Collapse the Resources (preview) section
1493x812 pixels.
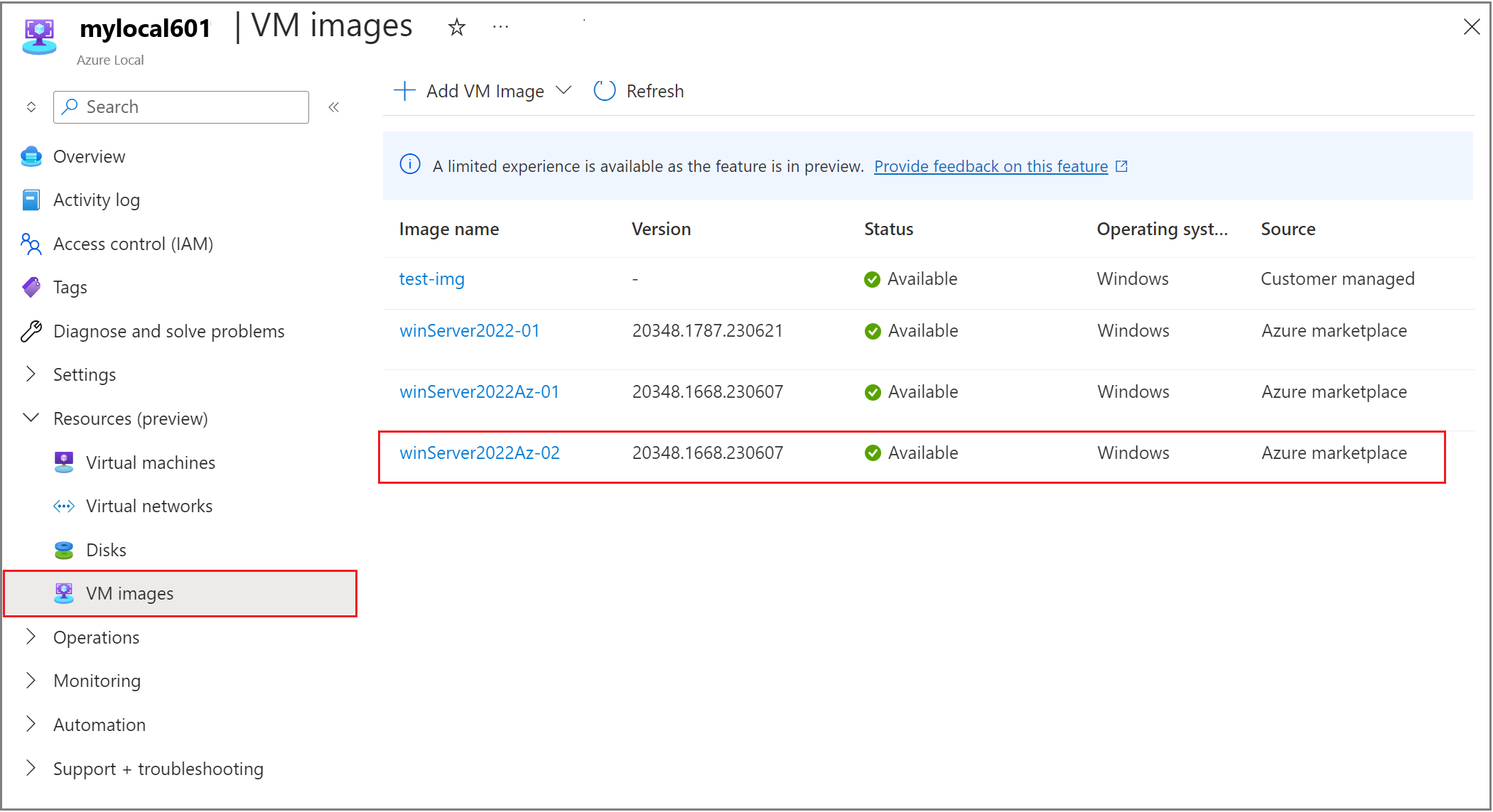tap(30, 418)
